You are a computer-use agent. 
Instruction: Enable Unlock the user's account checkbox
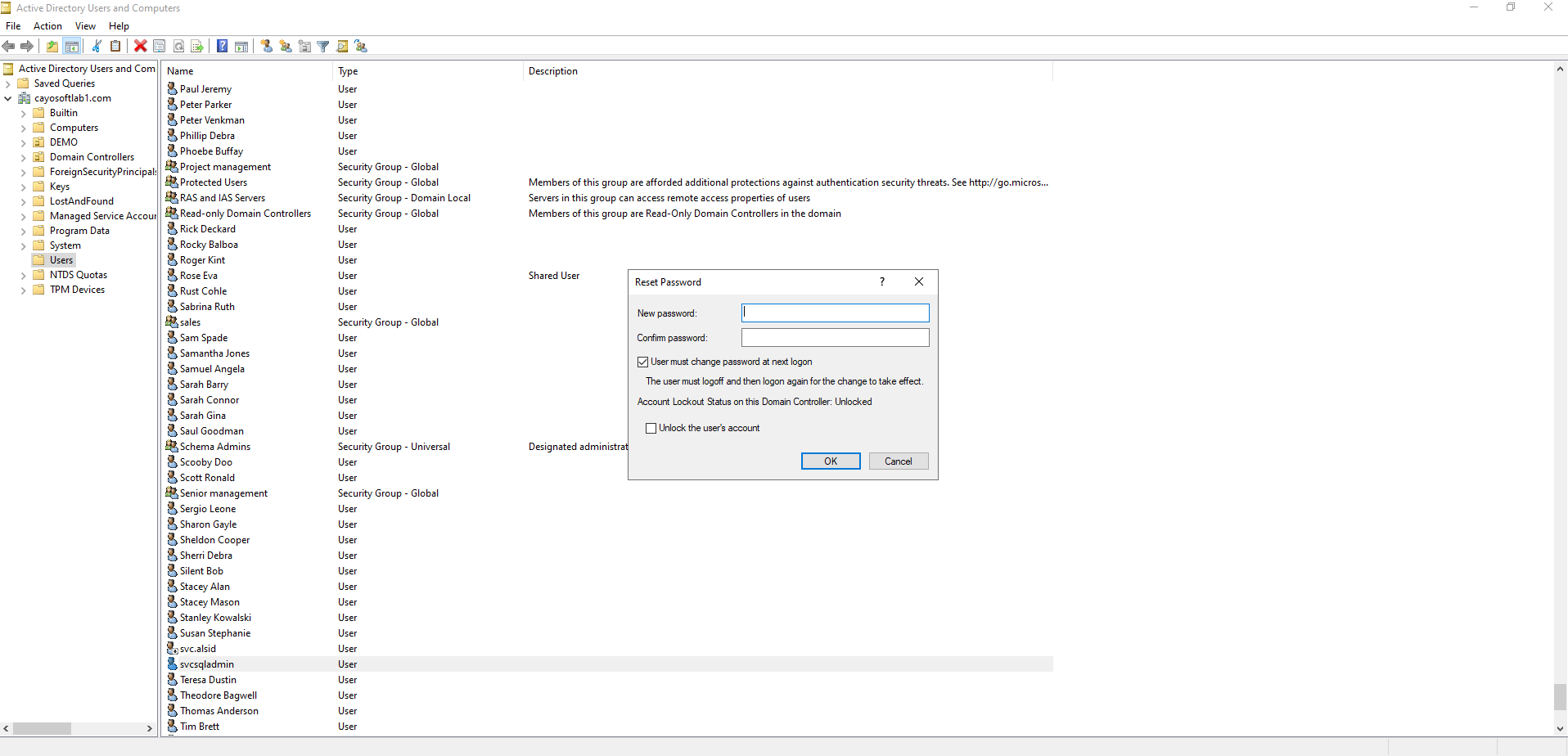click(x=651, y=428)
